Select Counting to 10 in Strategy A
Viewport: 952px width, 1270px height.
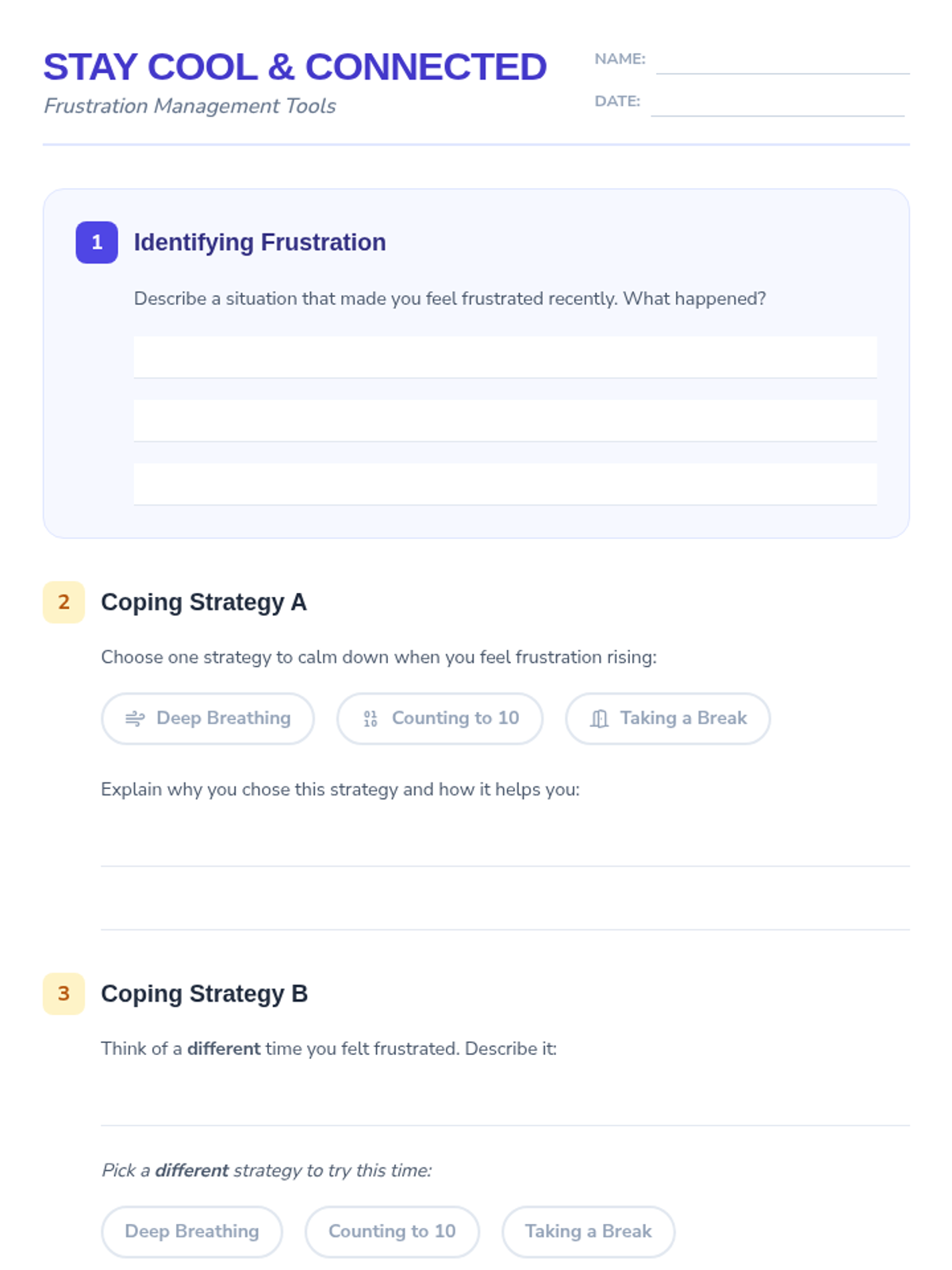coord(440,718)
